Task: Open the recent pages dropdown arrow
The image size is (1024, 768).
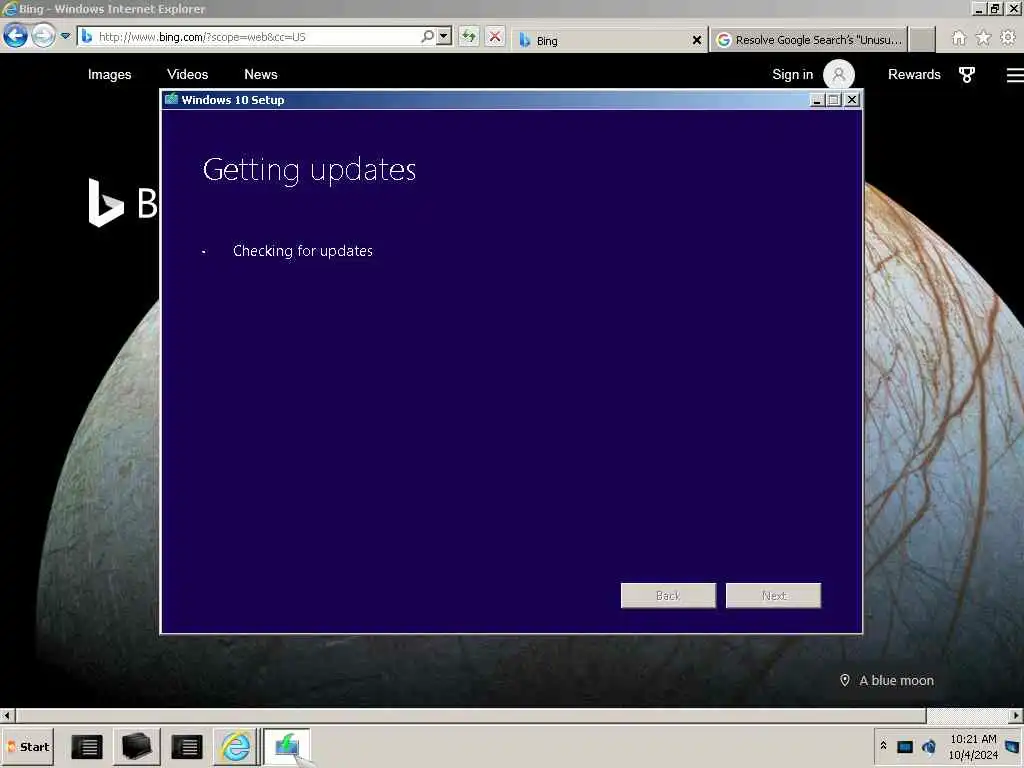Action: (65, 36)
